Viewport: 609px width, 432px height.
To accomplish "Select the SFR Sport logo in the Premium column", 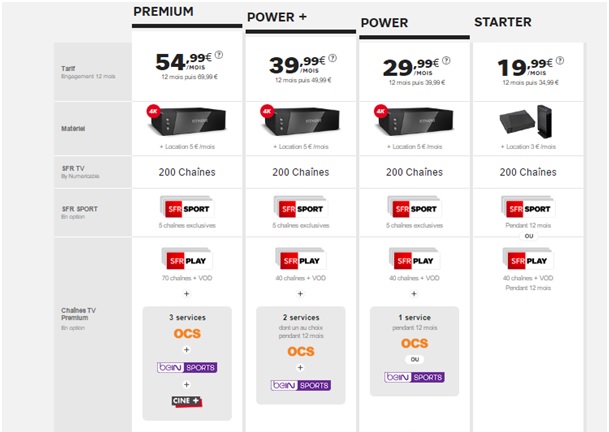I will click(187, 210).
